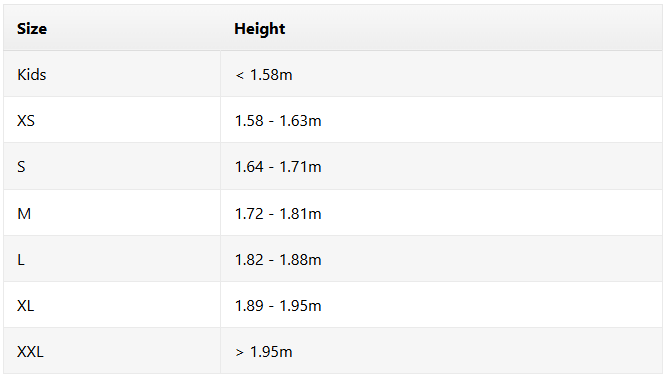Screen dimensions: 667x377
Task: Click the > 1.95m height value
Action: pos(264,351)
